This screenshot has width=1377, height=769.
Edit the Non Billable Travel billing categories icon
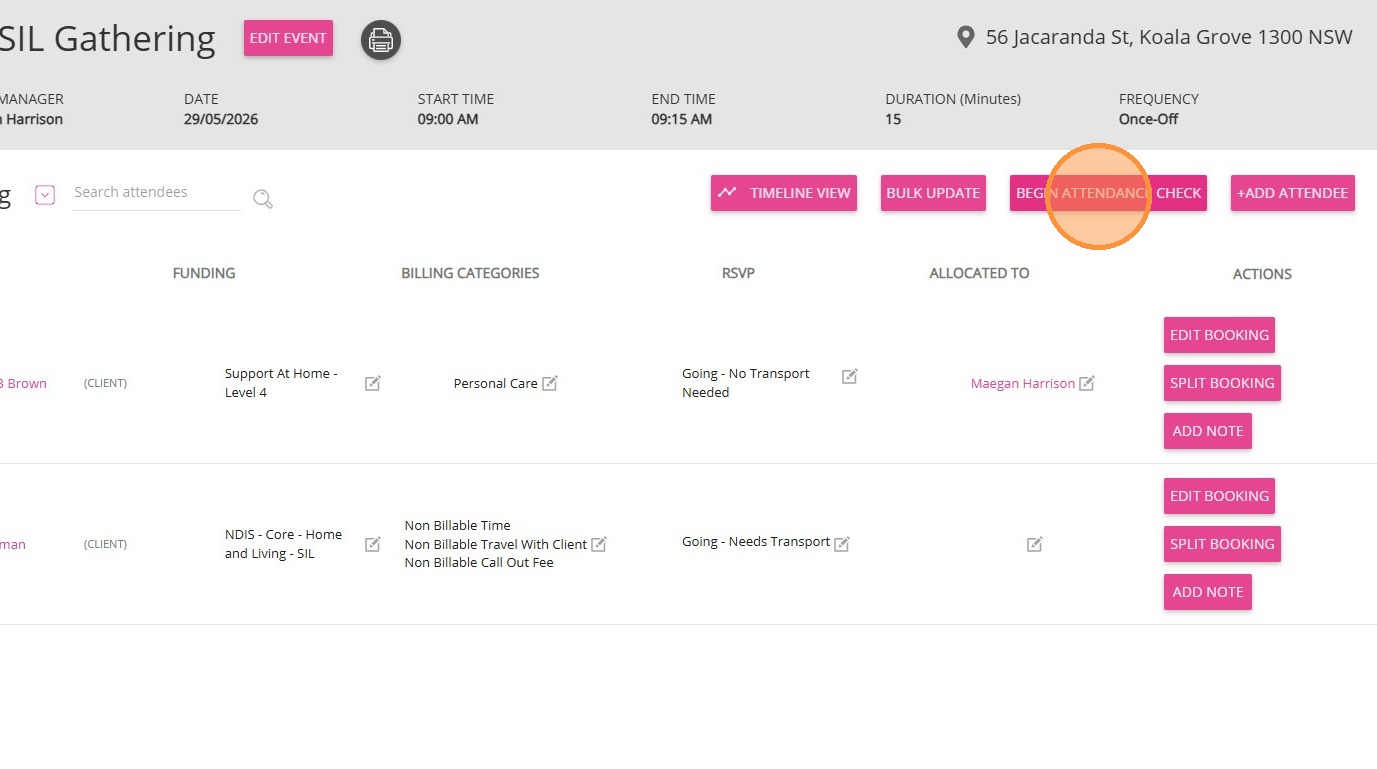(x=598, y=544)
